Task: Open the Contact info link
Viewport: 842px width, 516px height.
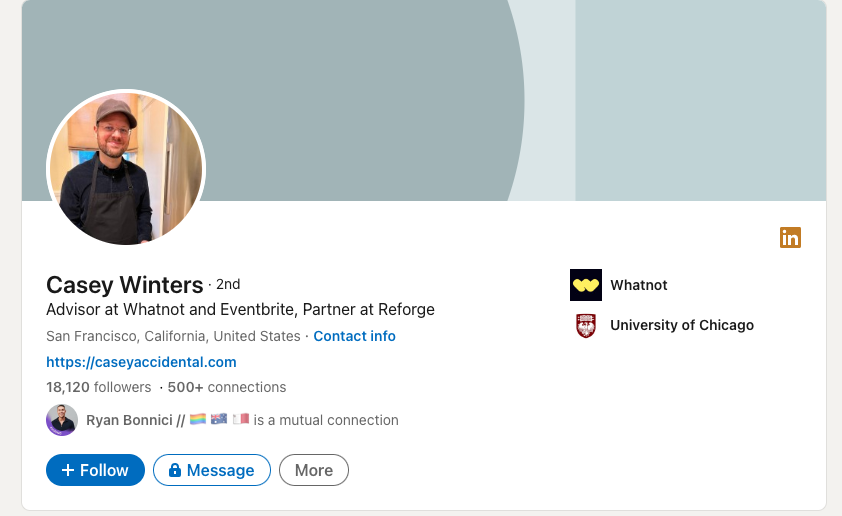Action: [x=354, y=336]
